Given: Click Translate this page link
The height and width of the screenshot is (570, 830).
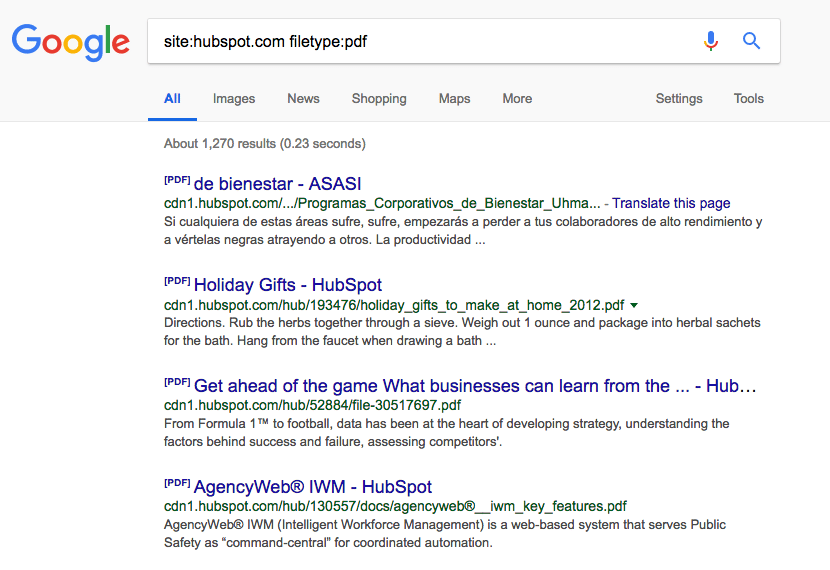Looking at the screenshot, I should pyautogui.click(x=671, y=203).
